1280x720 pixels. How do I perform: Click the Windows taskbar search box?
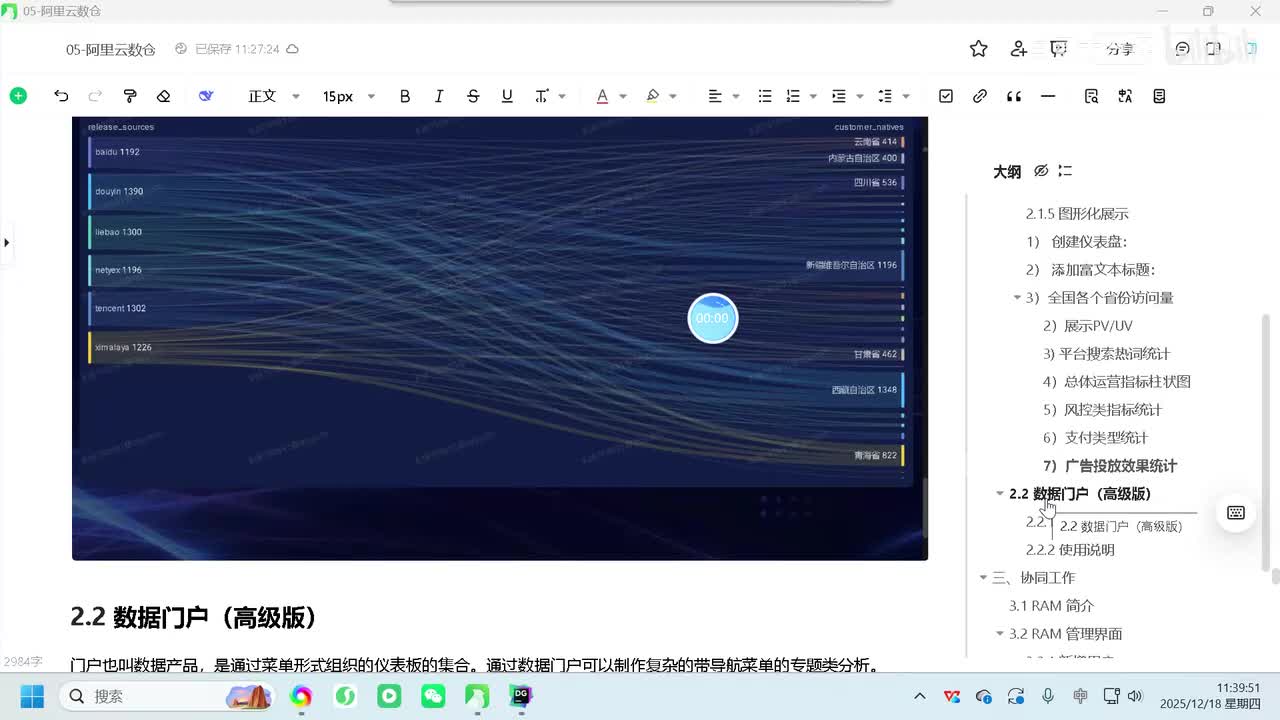click(x=166, y=696)
